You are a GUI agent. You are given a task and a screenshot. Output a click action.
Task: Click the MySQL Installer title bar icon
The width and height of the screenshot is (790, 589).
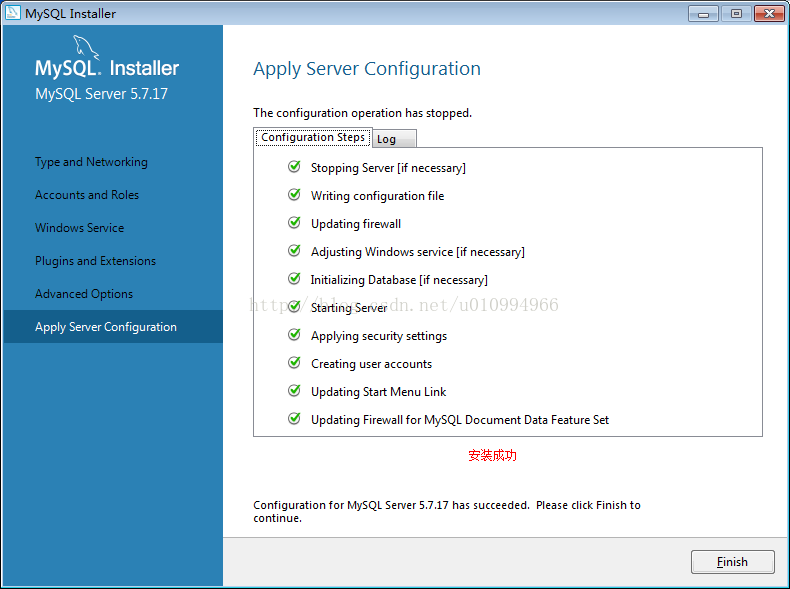click(x=15, y=14)
